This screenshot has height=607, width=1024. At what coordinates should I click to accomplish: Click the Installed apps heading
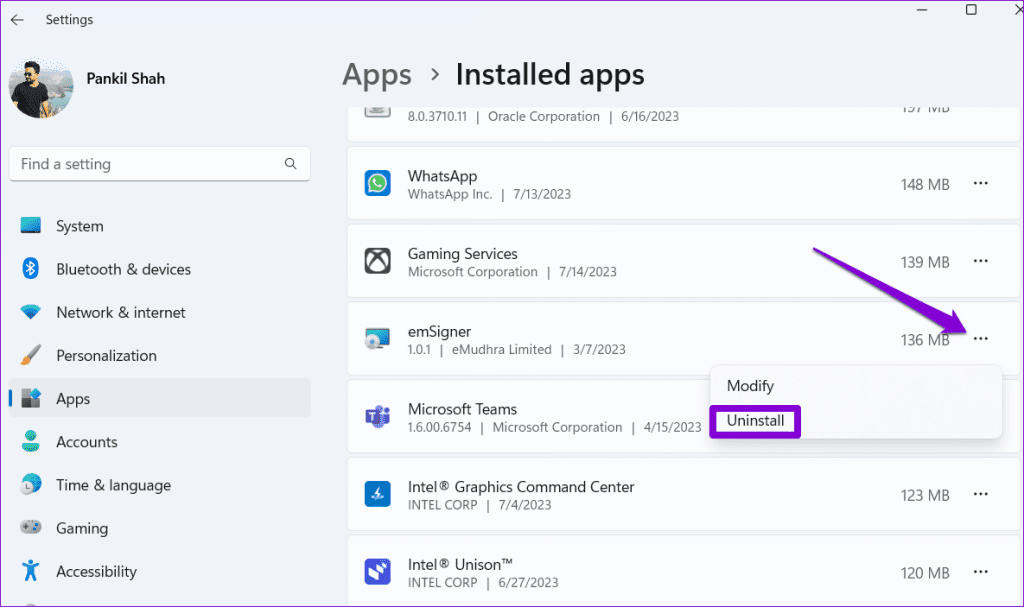tap(550, 74)
